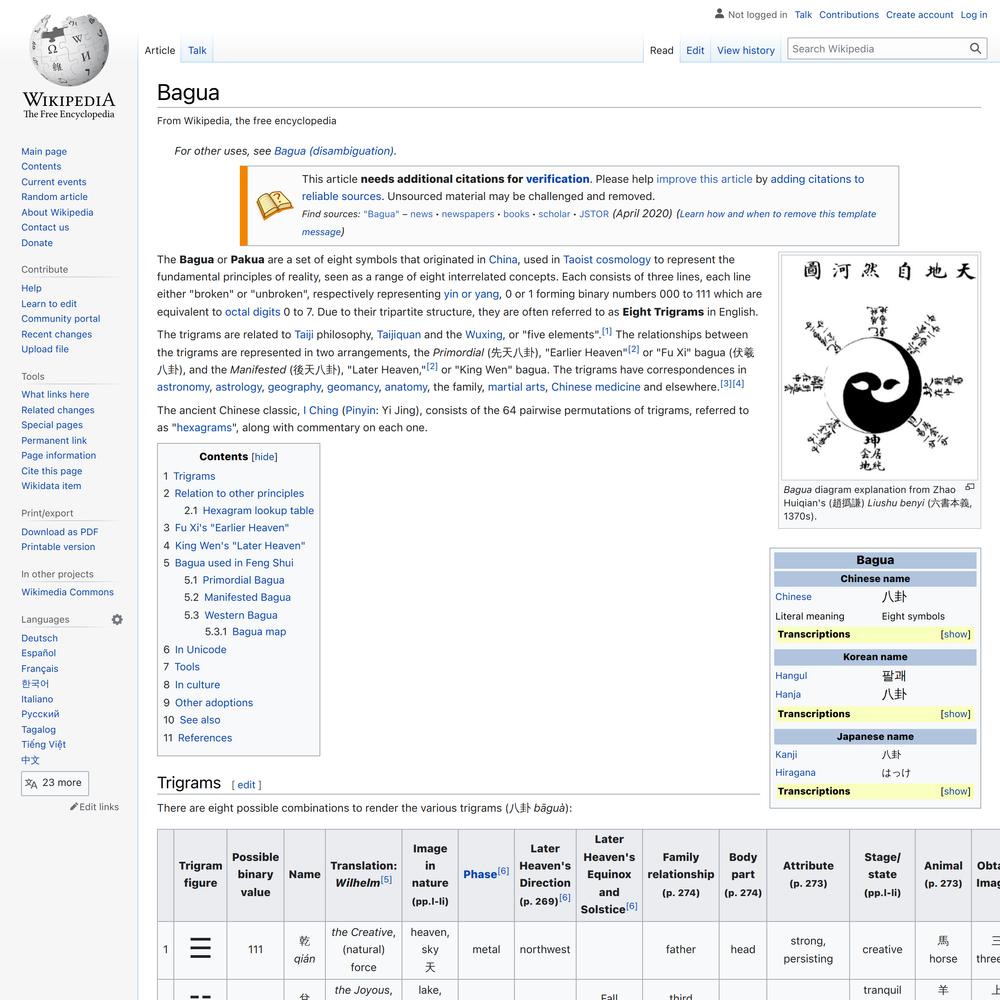Click the open book citation icon
The image size is (1000, 1000).
click(274, 205)
